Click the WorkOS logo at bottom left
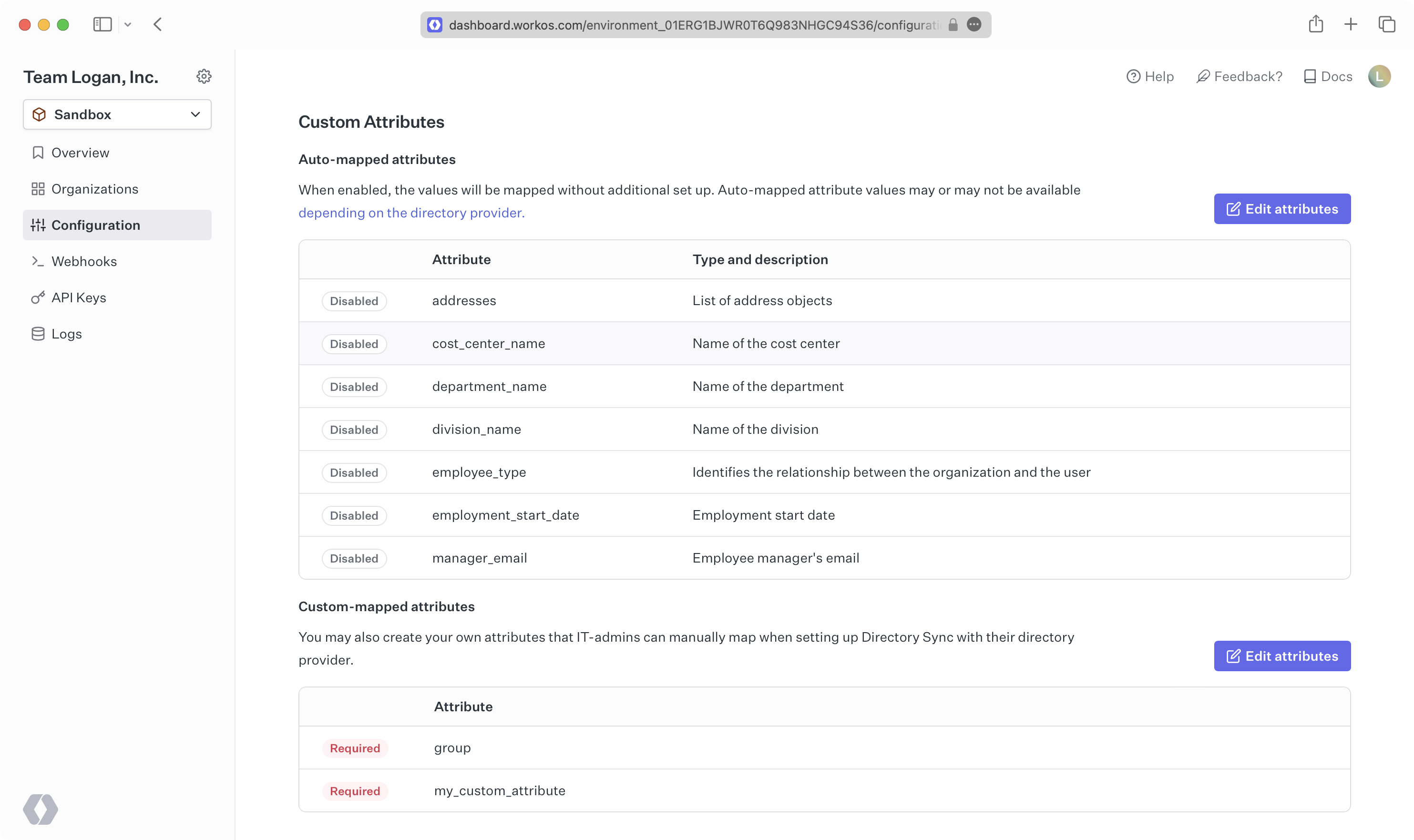Image resolution: width=1414 pixels, height=840 pixels. coord(40,809)
